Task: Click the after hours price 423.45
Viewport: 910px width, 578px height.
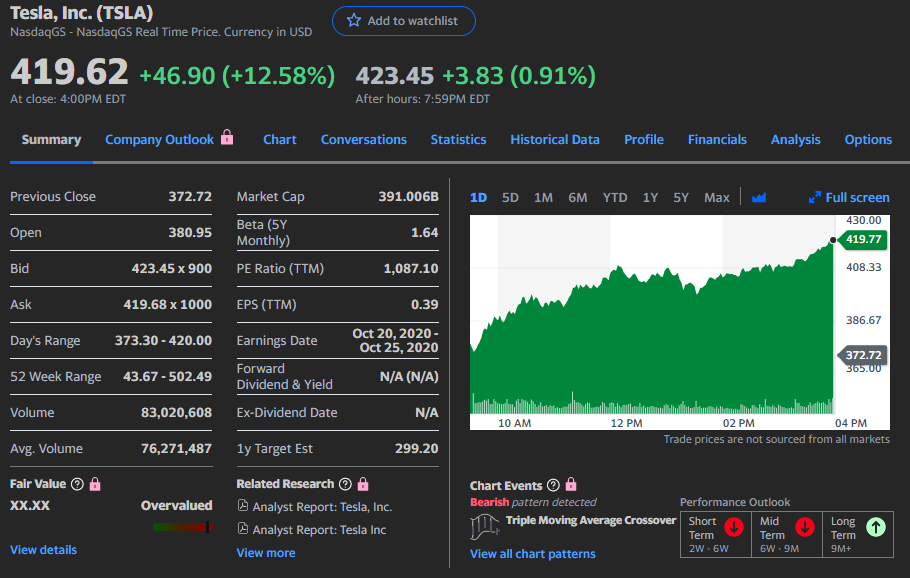Action: click(395, 75)
